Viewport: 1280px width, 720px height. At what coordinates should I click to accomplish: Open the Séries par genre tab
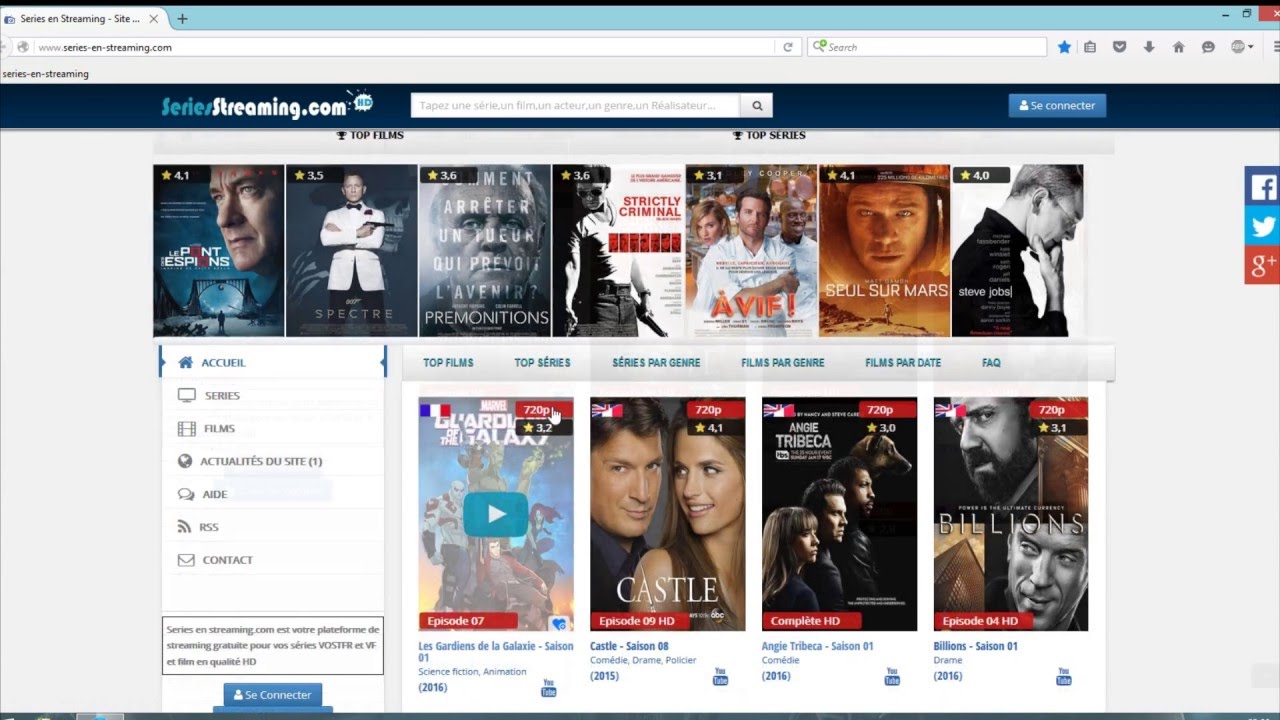tap(656, 363)
